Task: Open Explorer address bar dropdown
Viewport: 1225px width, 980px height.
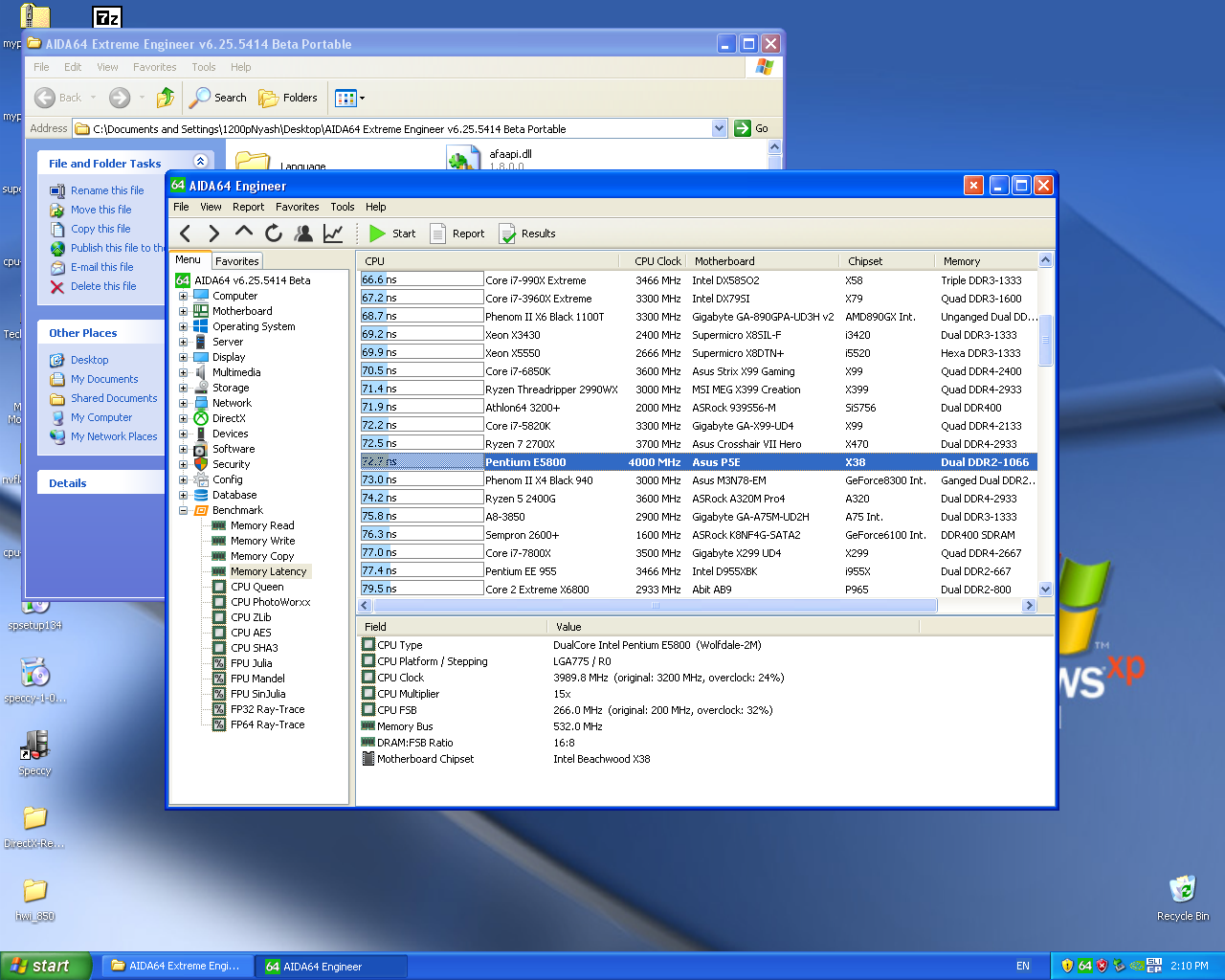Action: 719,128
